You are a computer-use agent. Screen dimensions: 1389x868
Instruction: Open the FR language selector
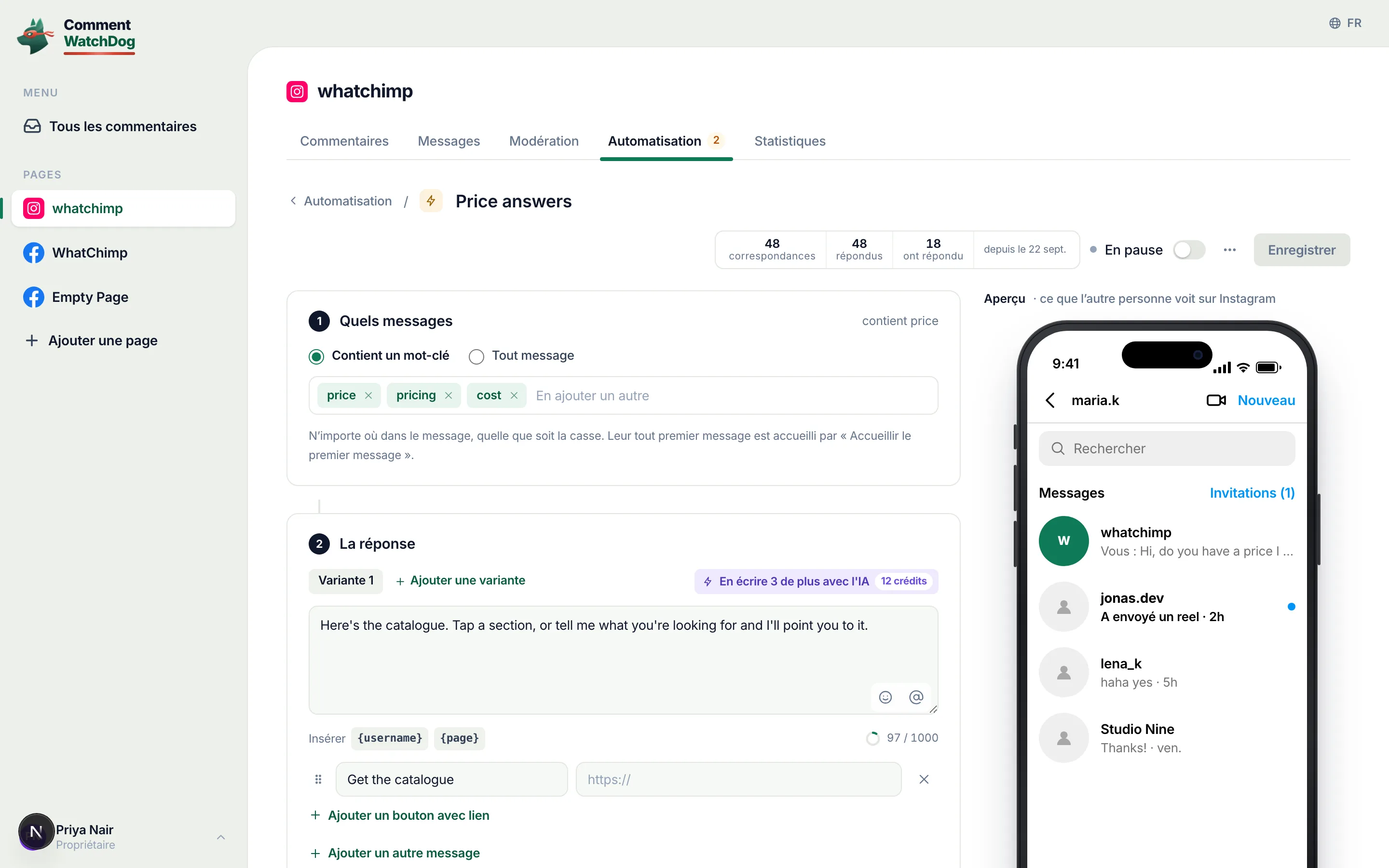tap(1345, 23)
